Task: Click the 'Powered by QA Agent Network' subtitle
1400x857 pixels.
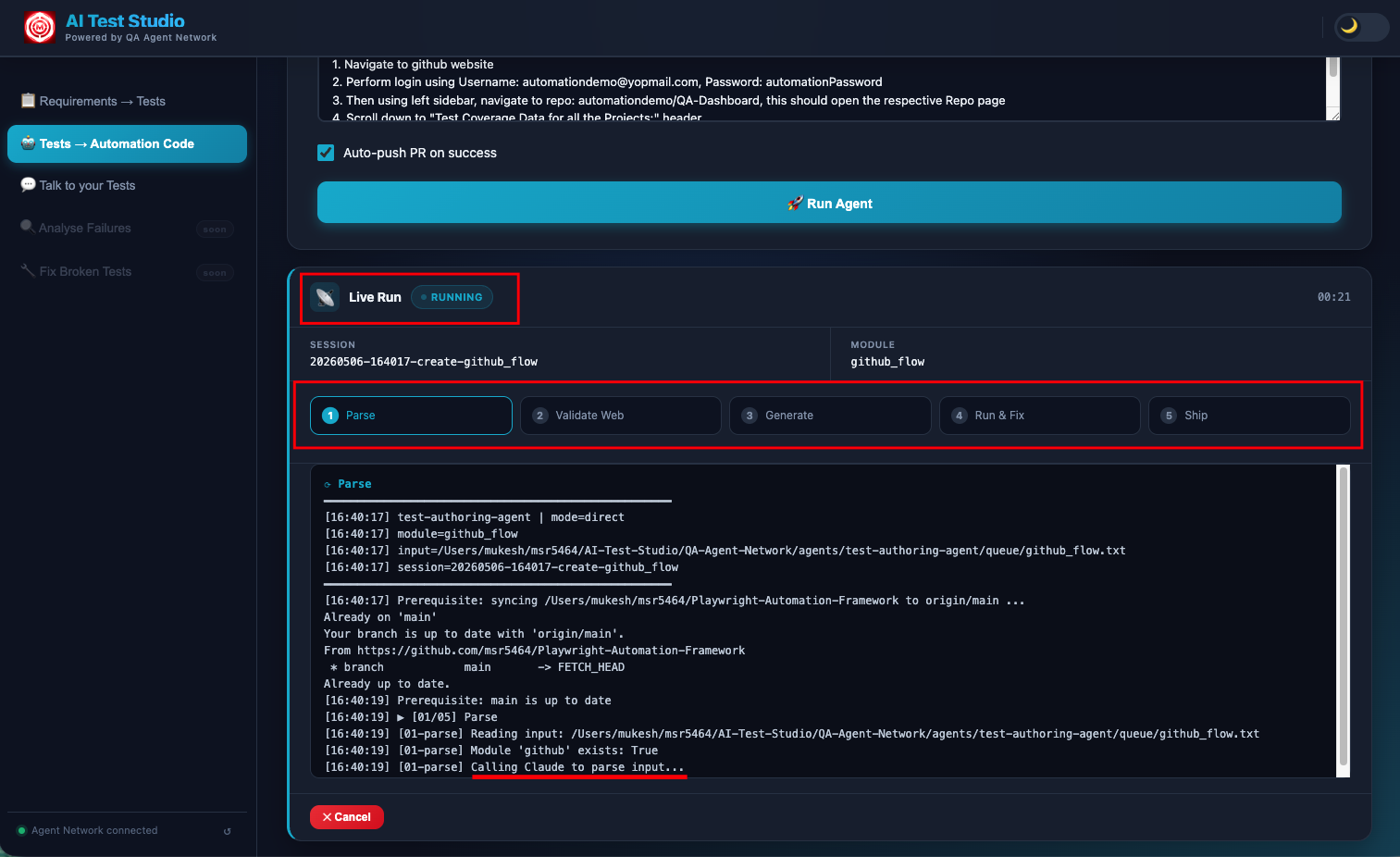Action: tap(141, 38)
